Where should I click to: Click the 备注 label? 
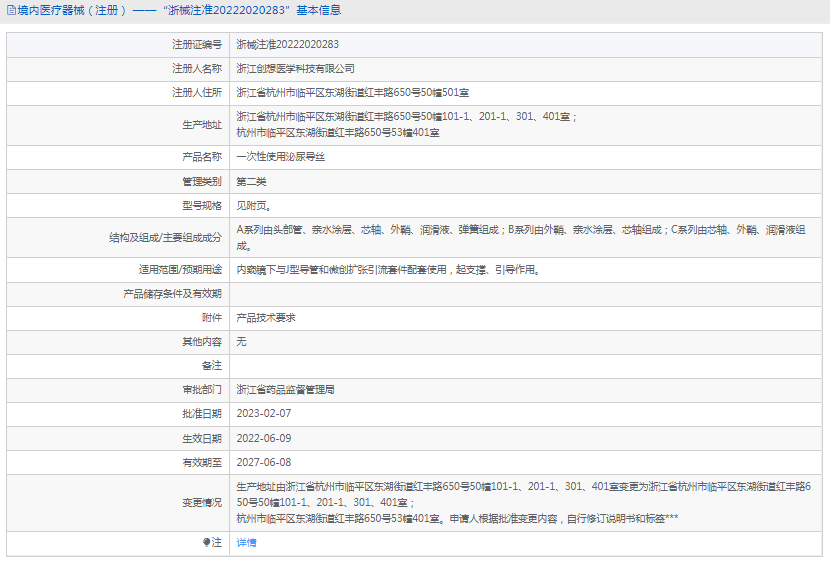[212, 366]
